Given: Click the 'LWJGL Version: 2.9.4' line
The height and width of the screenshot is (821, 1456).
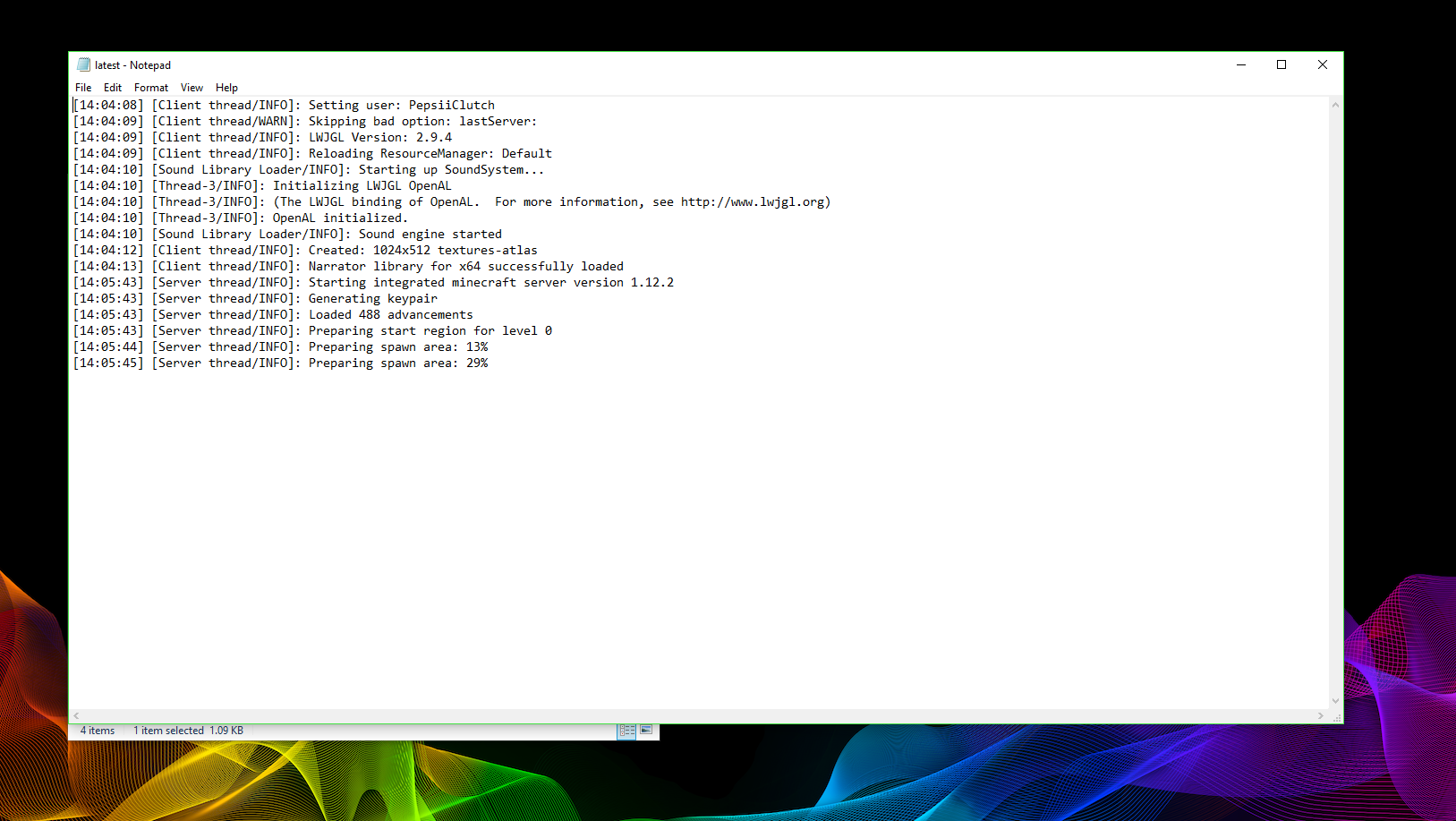Looking at the screenshot, I should pos(262,138).
